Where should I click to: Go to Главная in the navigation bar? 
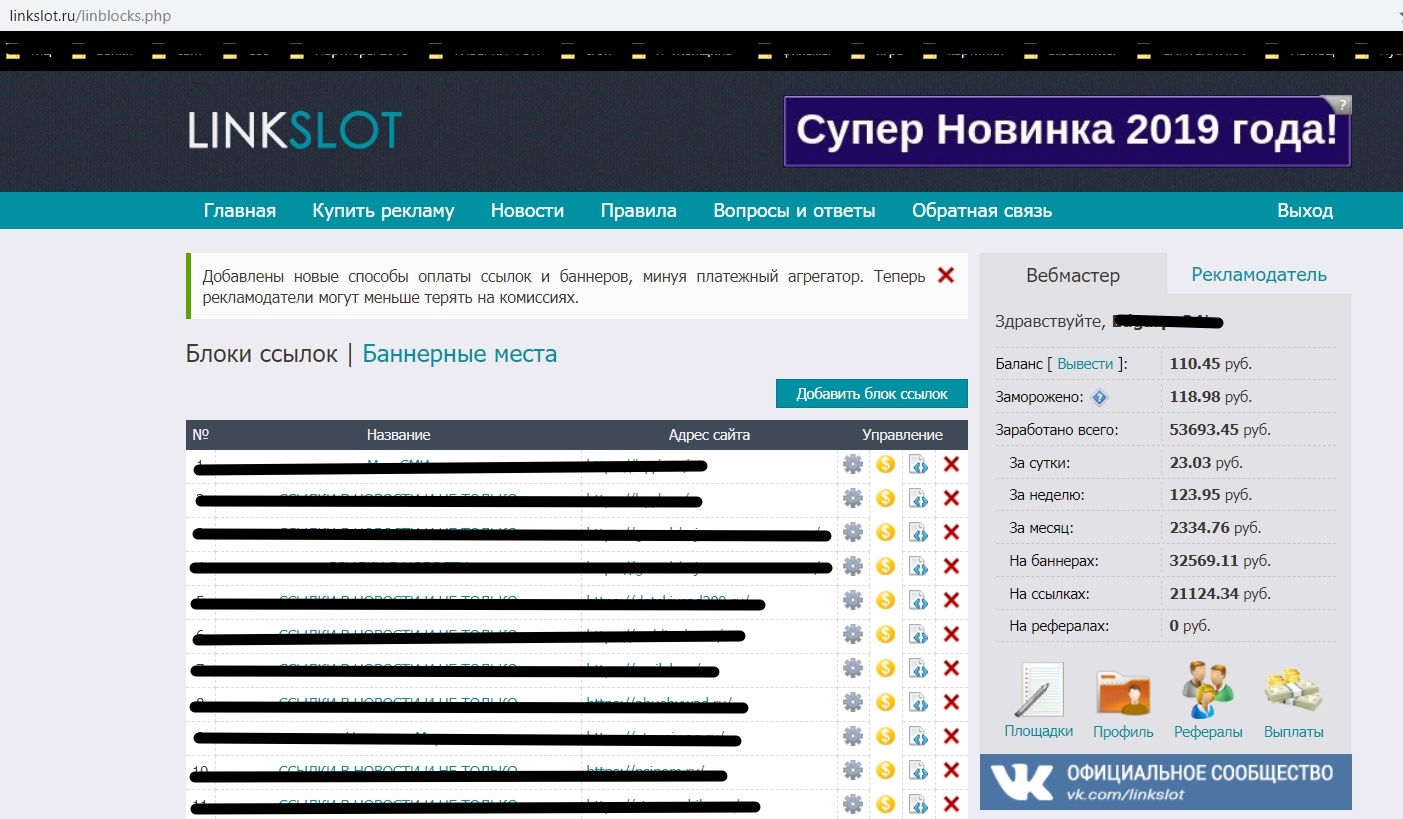click(x=240, y=211)
